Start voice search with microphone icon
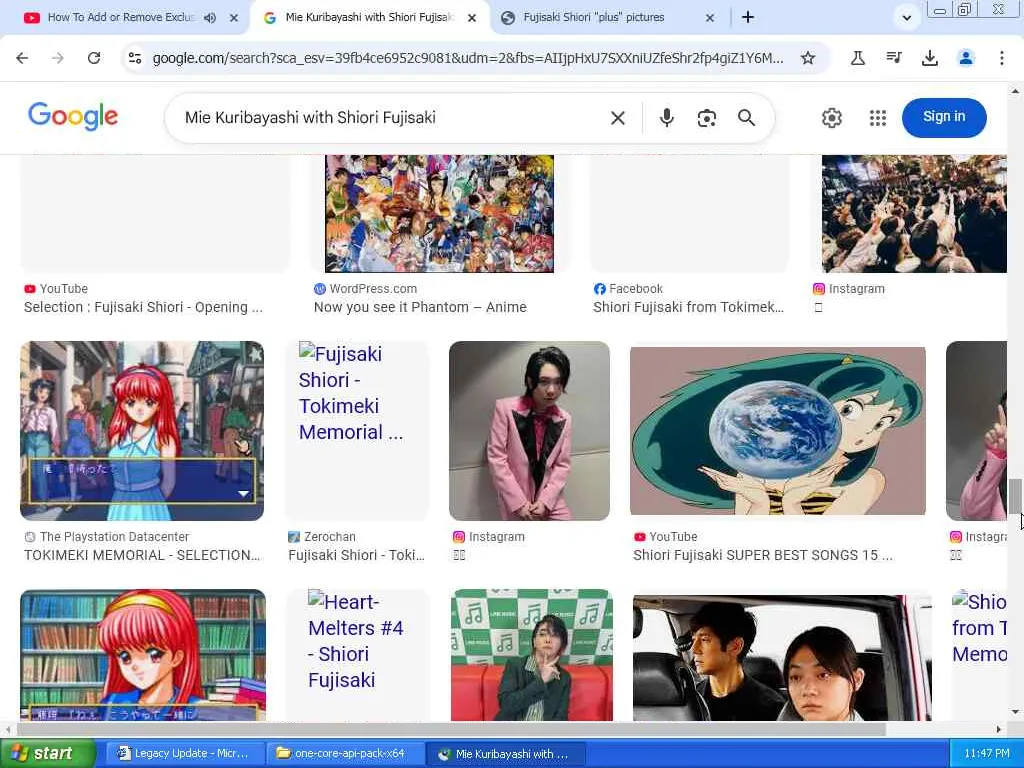The image size is (1024, 768). (667, 118)
